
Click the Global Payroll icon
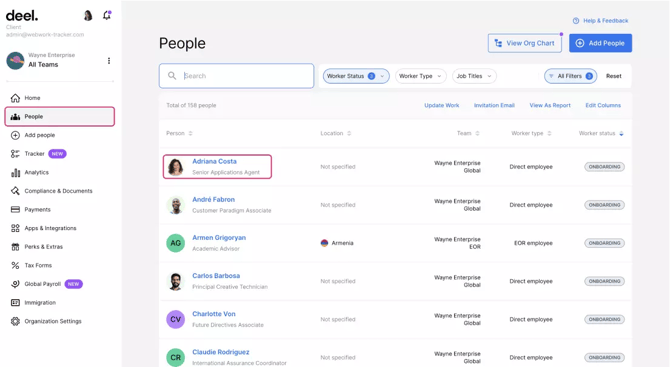tap(15, 284)
